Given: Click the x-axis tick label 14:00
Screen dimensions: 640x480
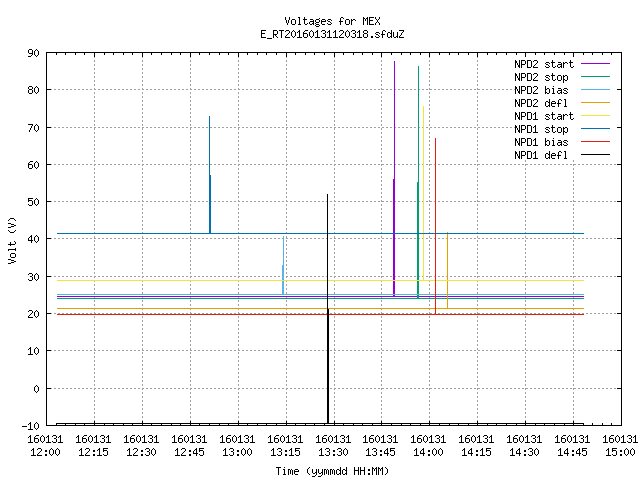Looking at the screenshot, I should click(428, 452).
